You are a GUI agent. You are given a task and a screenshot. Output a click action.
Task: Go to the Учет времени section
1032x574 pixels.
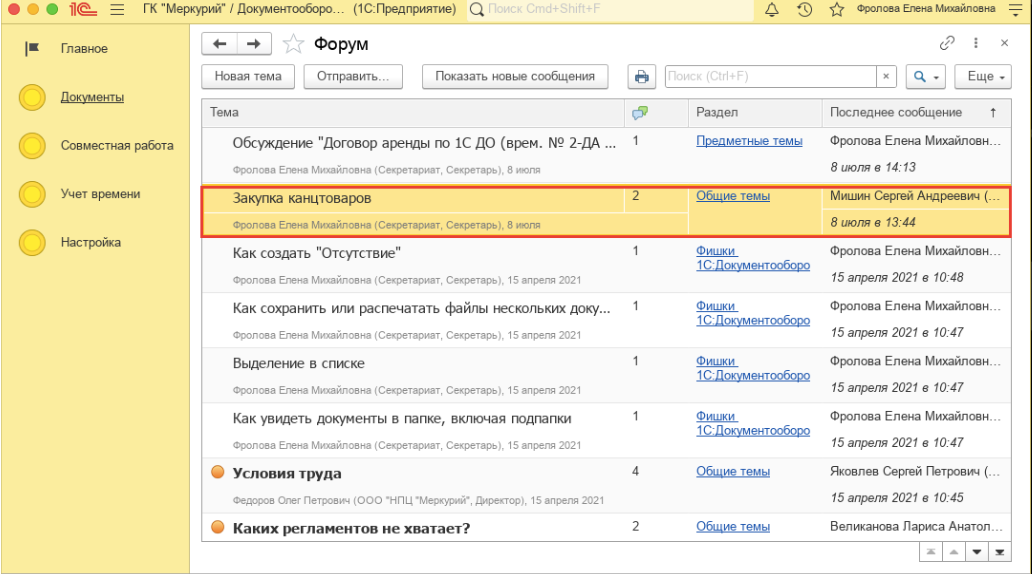[100, 194]
